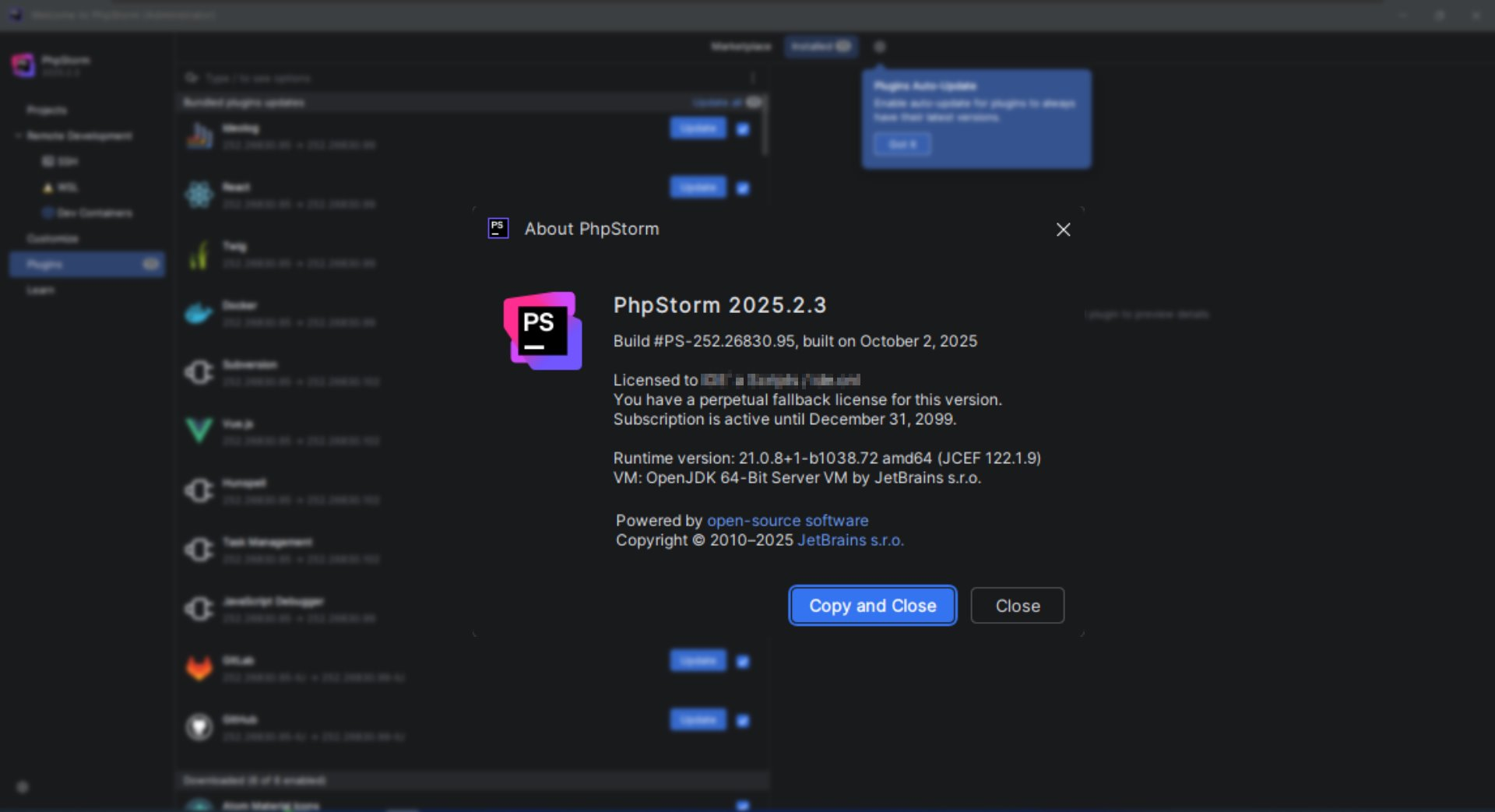1495x812 pixels.
Task: Click the SSH icon under Remote Development
Action: (48, 161)
